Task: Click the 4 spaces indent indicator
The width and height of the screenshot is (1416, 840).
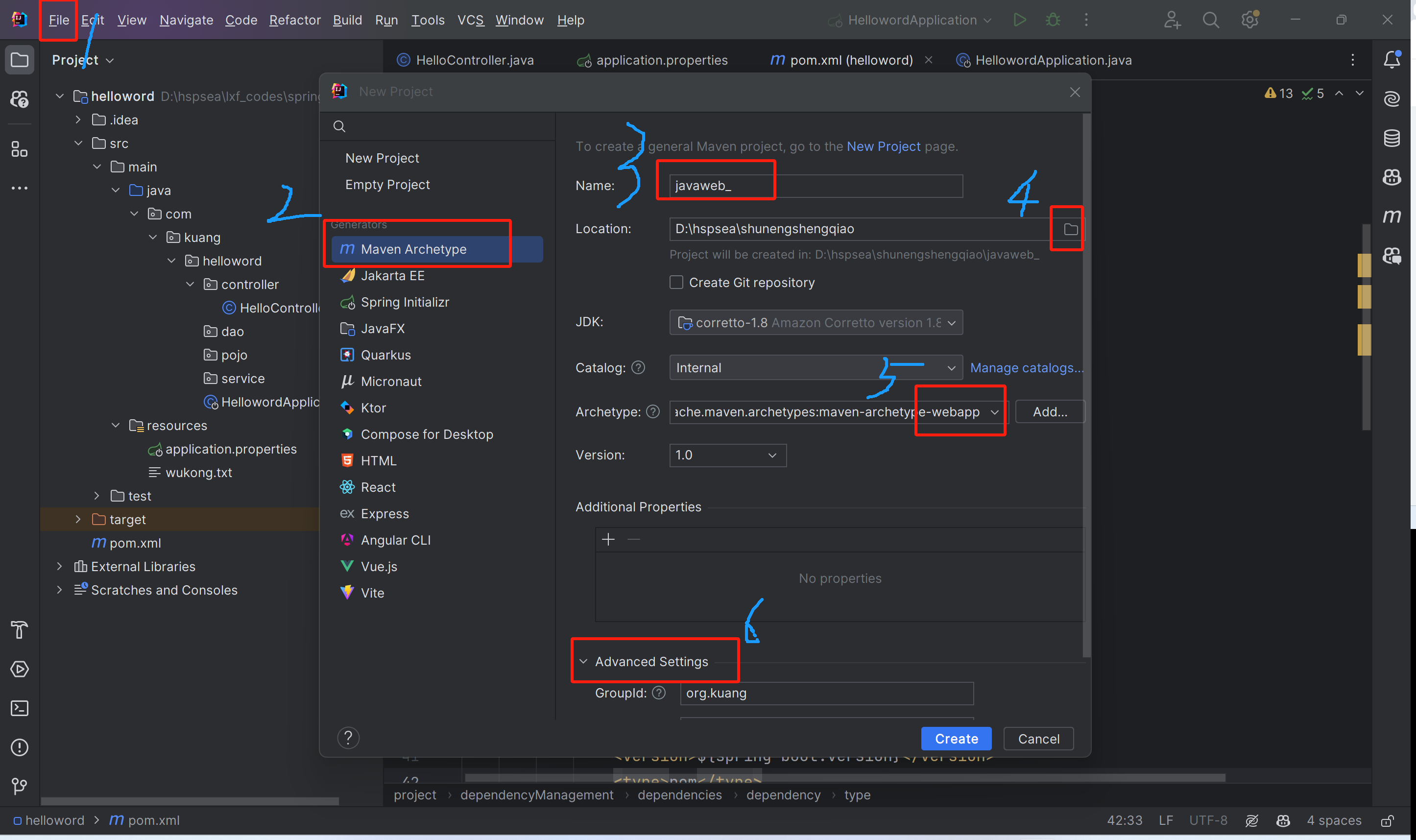Action: click(1334, 821)
